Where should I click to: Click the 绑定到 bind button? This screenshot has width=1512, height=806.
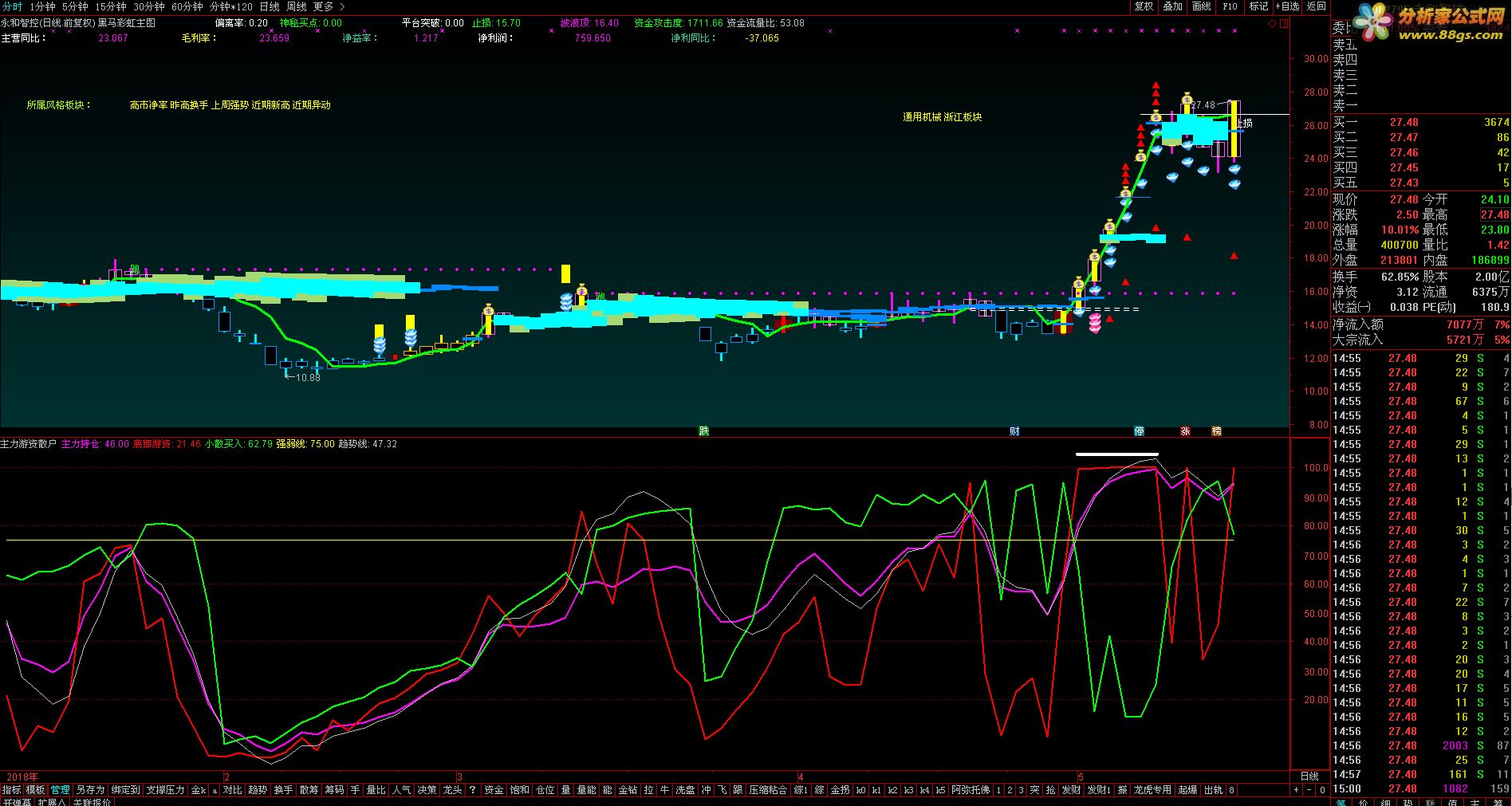pyautogui.click(x=125, y=790)
